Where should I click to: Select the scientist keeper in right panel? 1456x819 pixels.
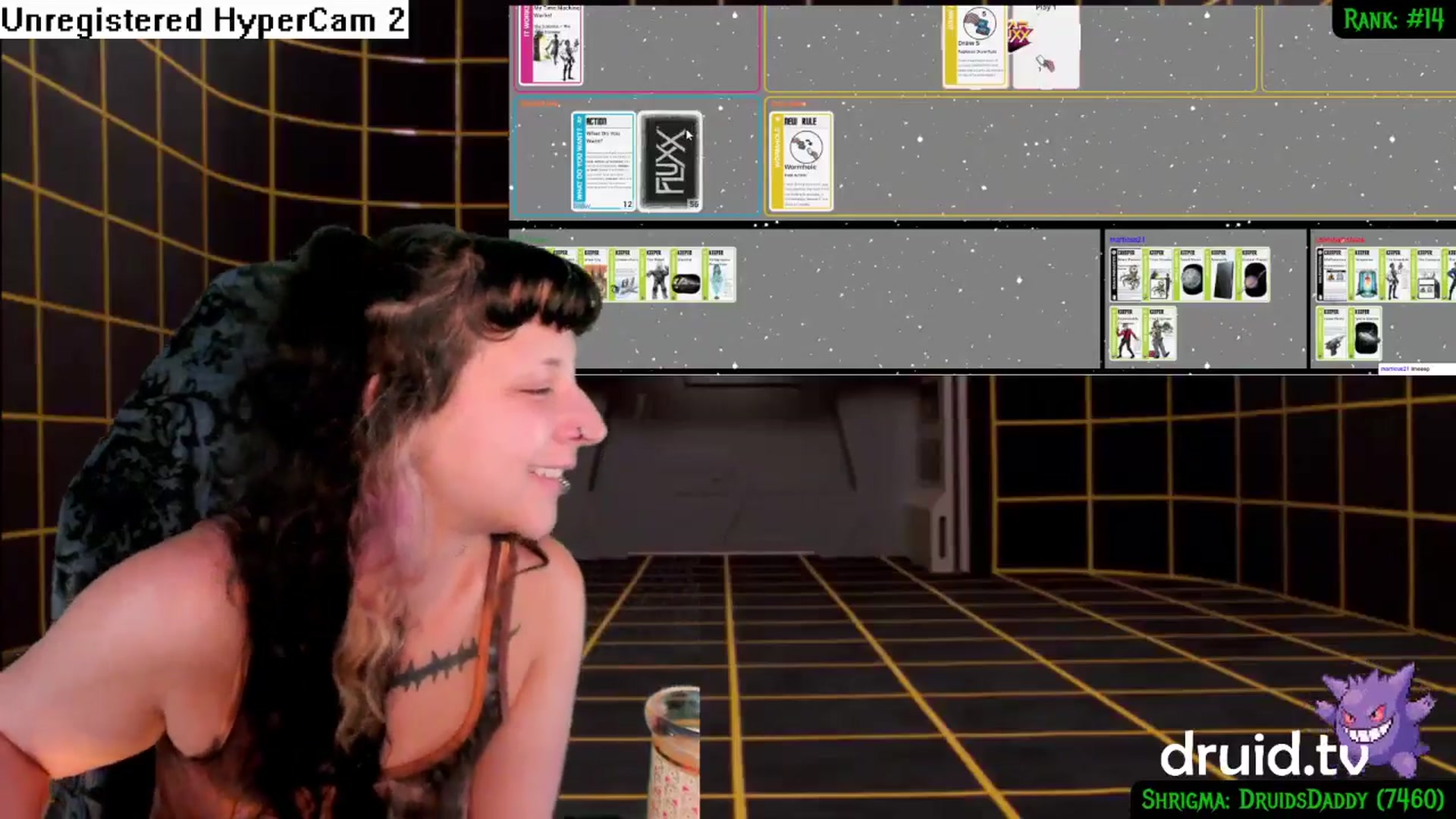click(x=1397, y=275)
